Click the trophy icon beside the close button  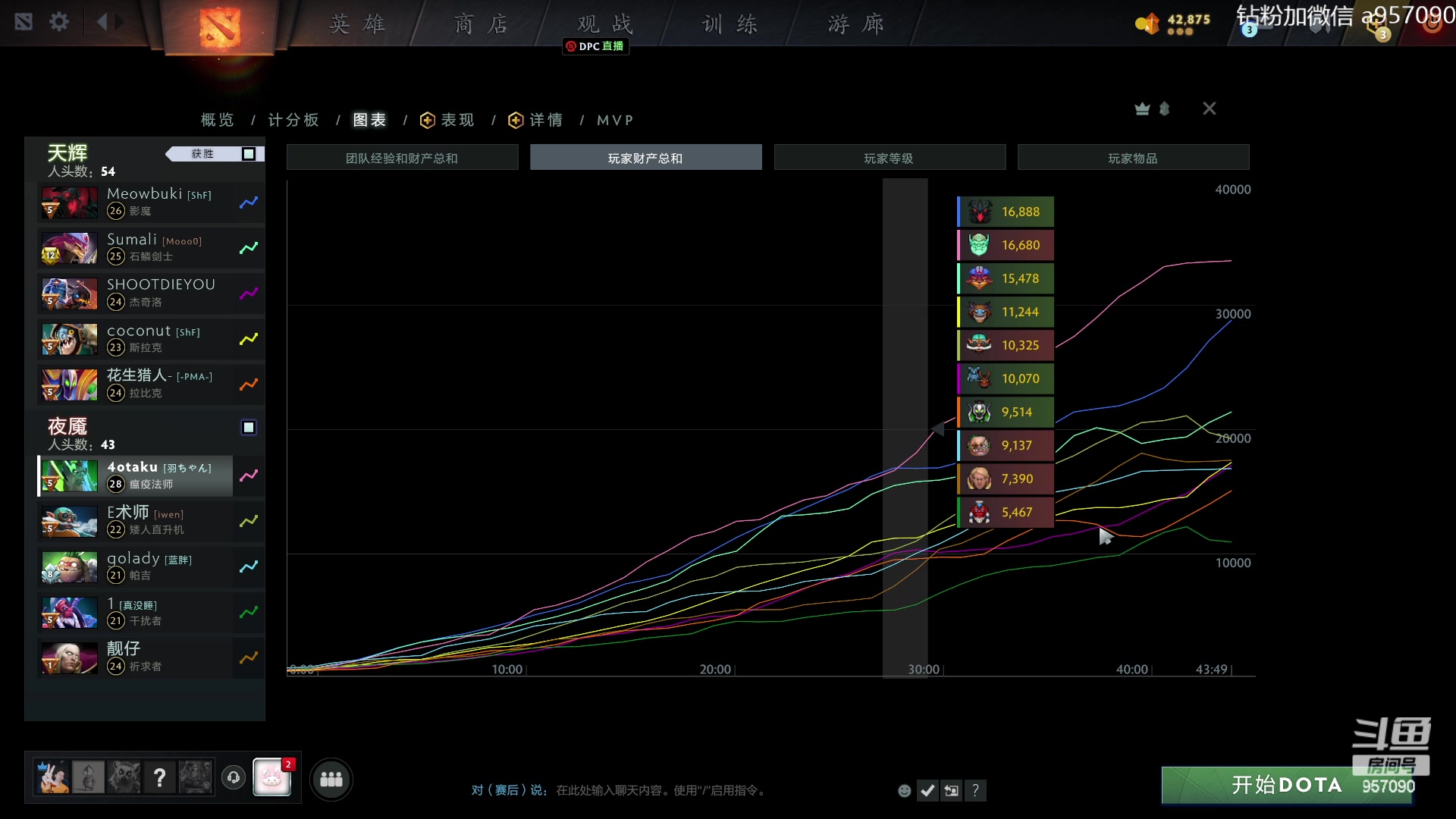pyautogui.click(x=1142, y=108)
